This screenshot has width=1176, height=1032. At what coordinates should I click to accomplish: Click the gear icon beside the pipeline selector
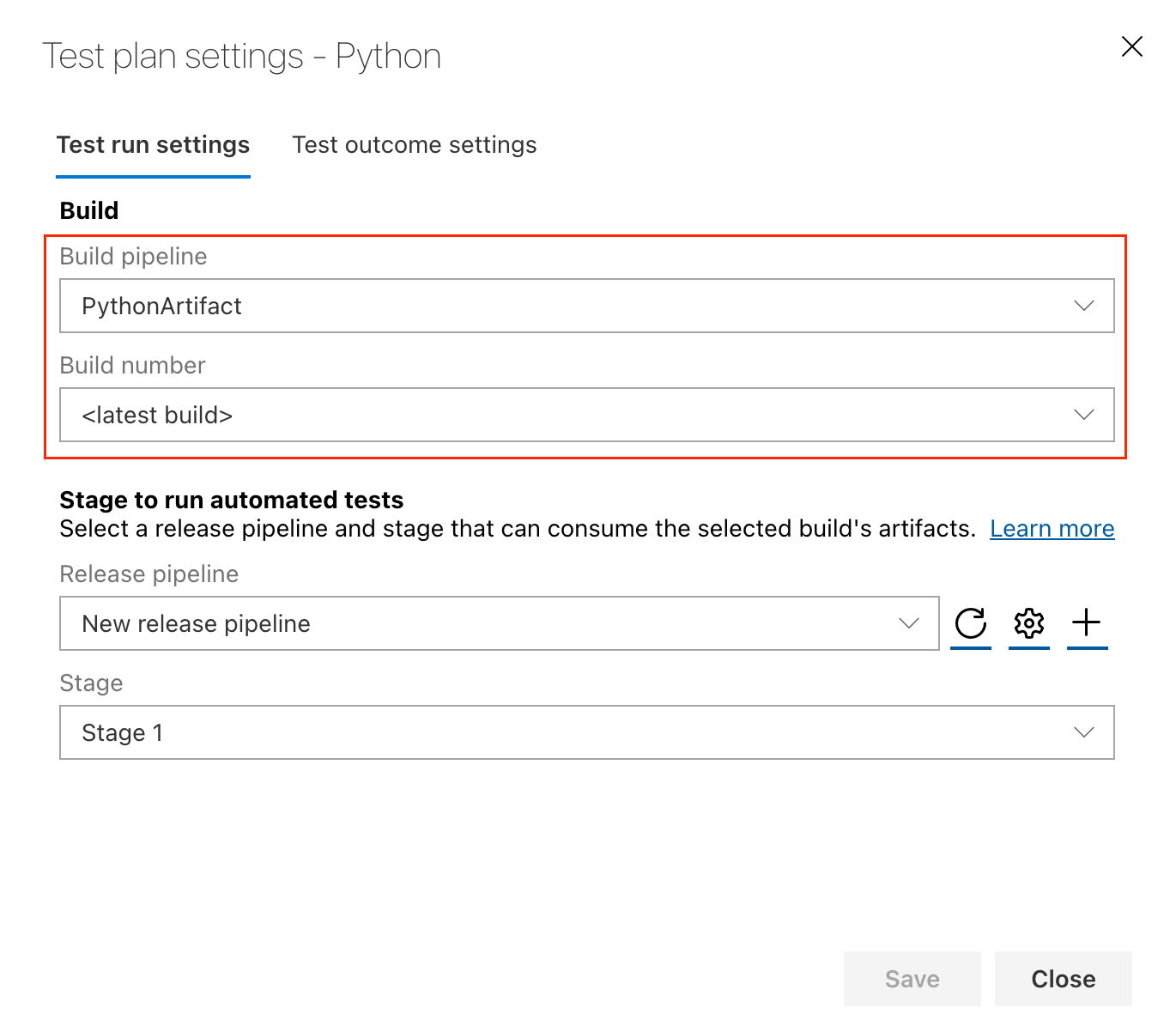(1028, 624)
